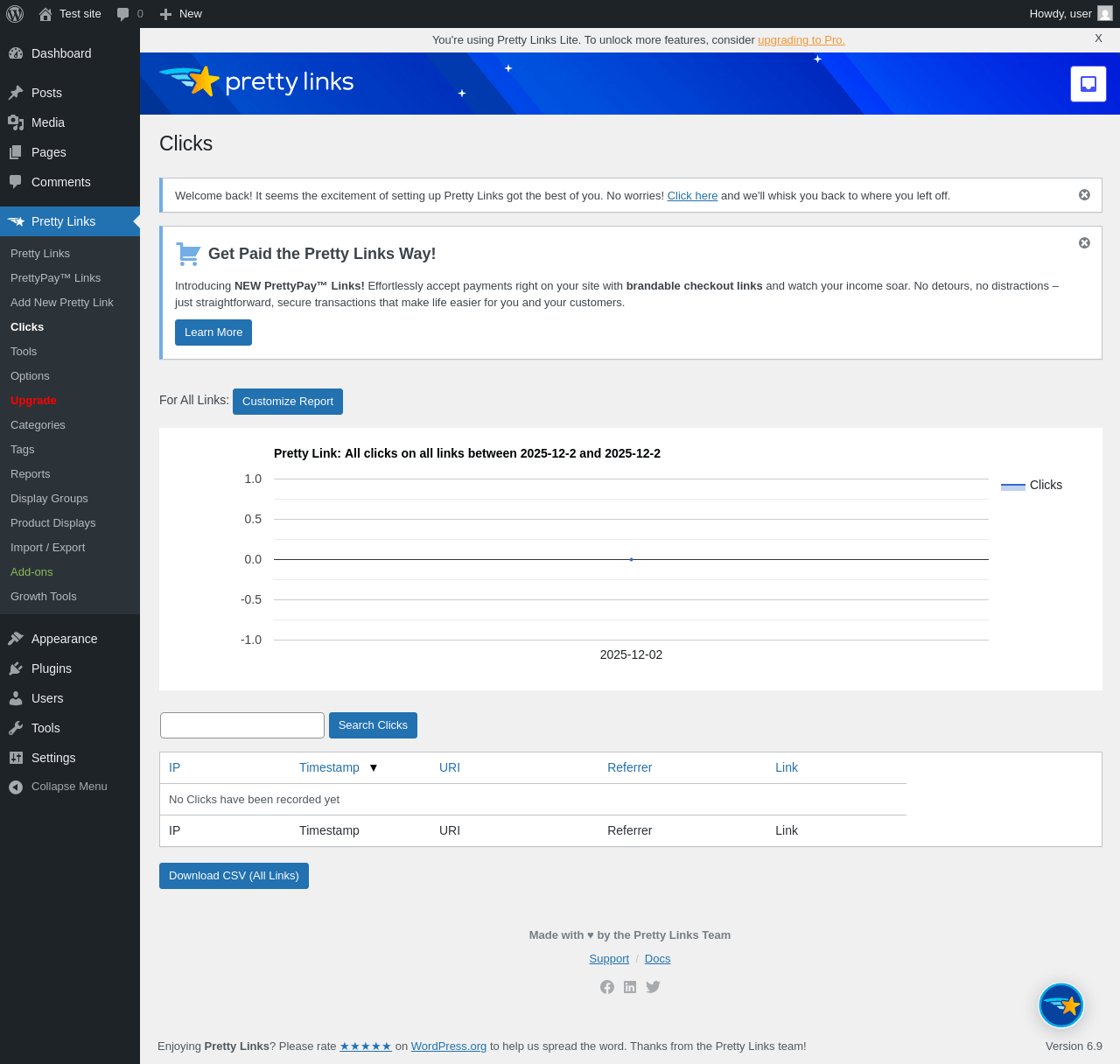Click the data point on the clicks chart
The height and width of the screenshot is (1064, 1120).
coord(631,559)
